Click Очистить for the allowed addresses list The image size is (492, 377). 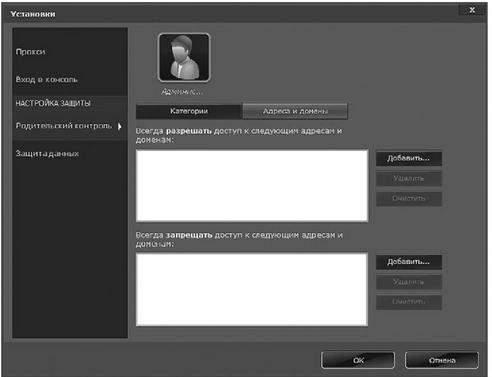[409, 198]
